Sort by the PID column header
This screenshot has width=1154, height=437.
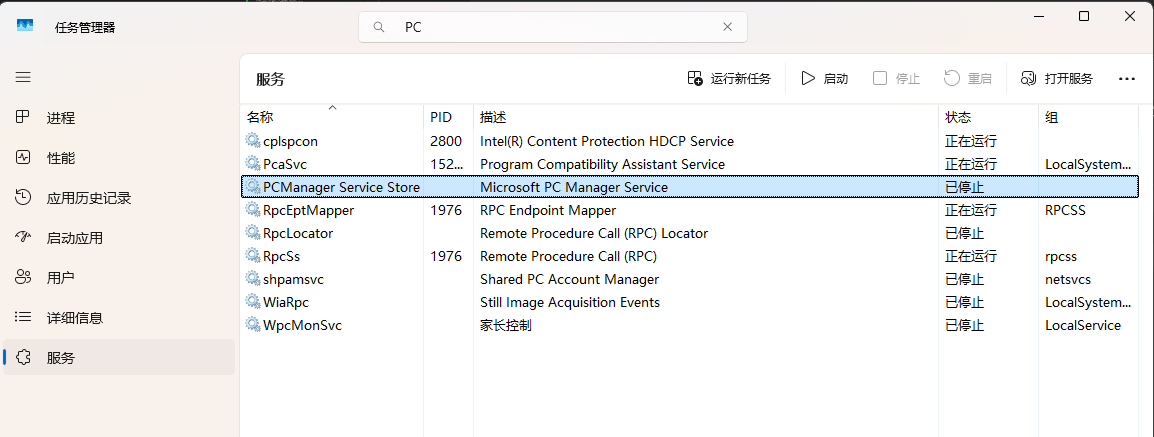[x=441, y=117]
